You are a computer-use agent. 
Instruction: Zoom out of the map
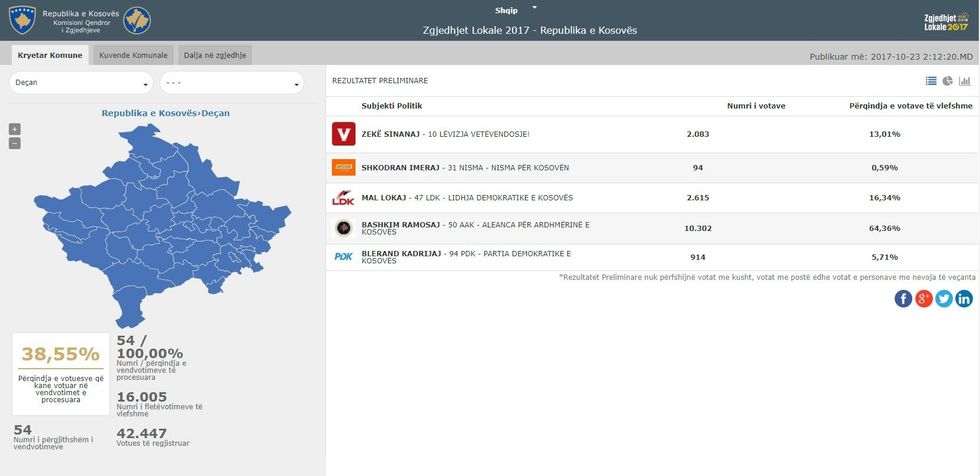click(x=14, y=143)
